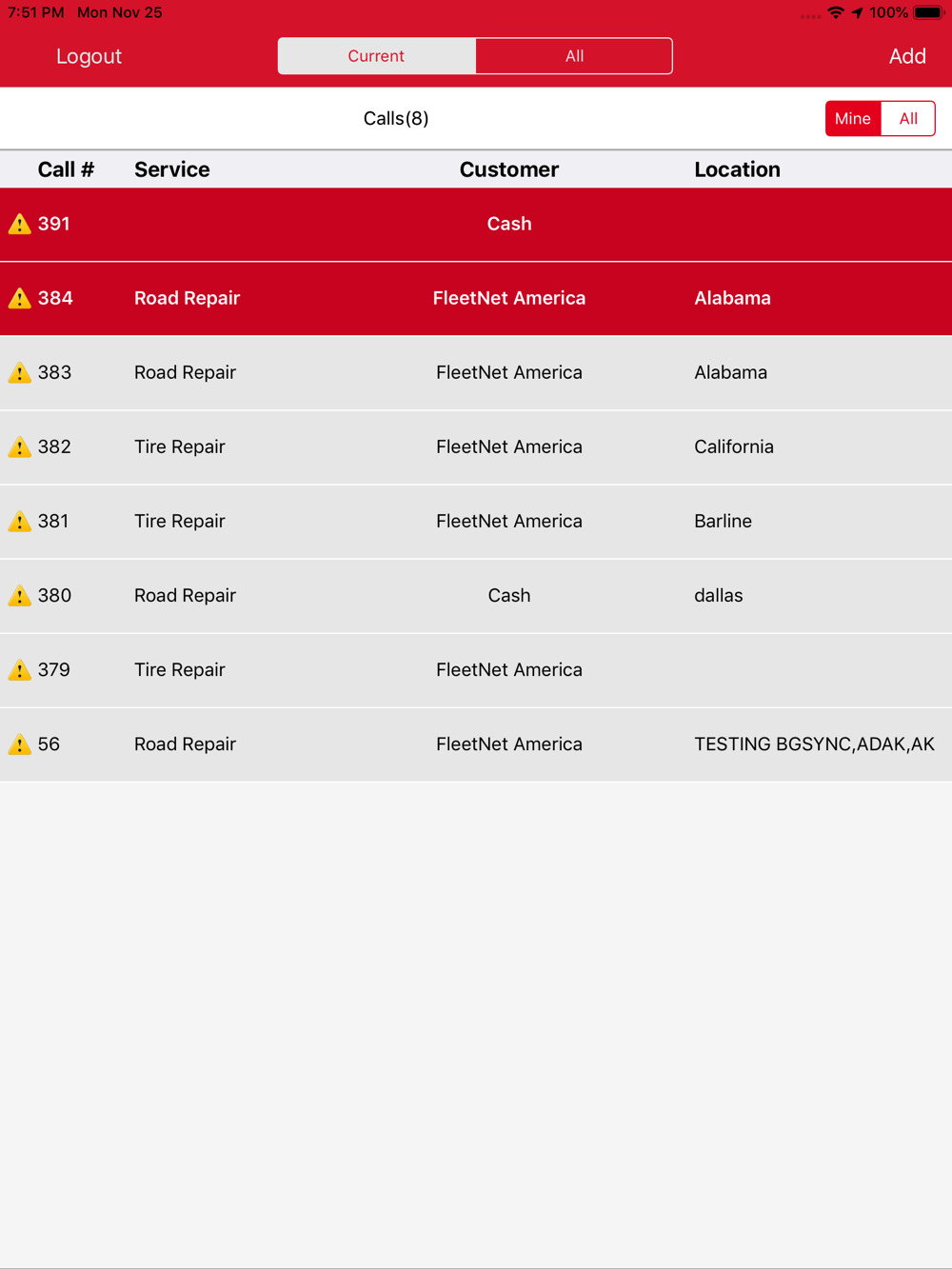Tap the location services arrow icon
This screenshot has width=952, height=1269.
pos(857,12)
